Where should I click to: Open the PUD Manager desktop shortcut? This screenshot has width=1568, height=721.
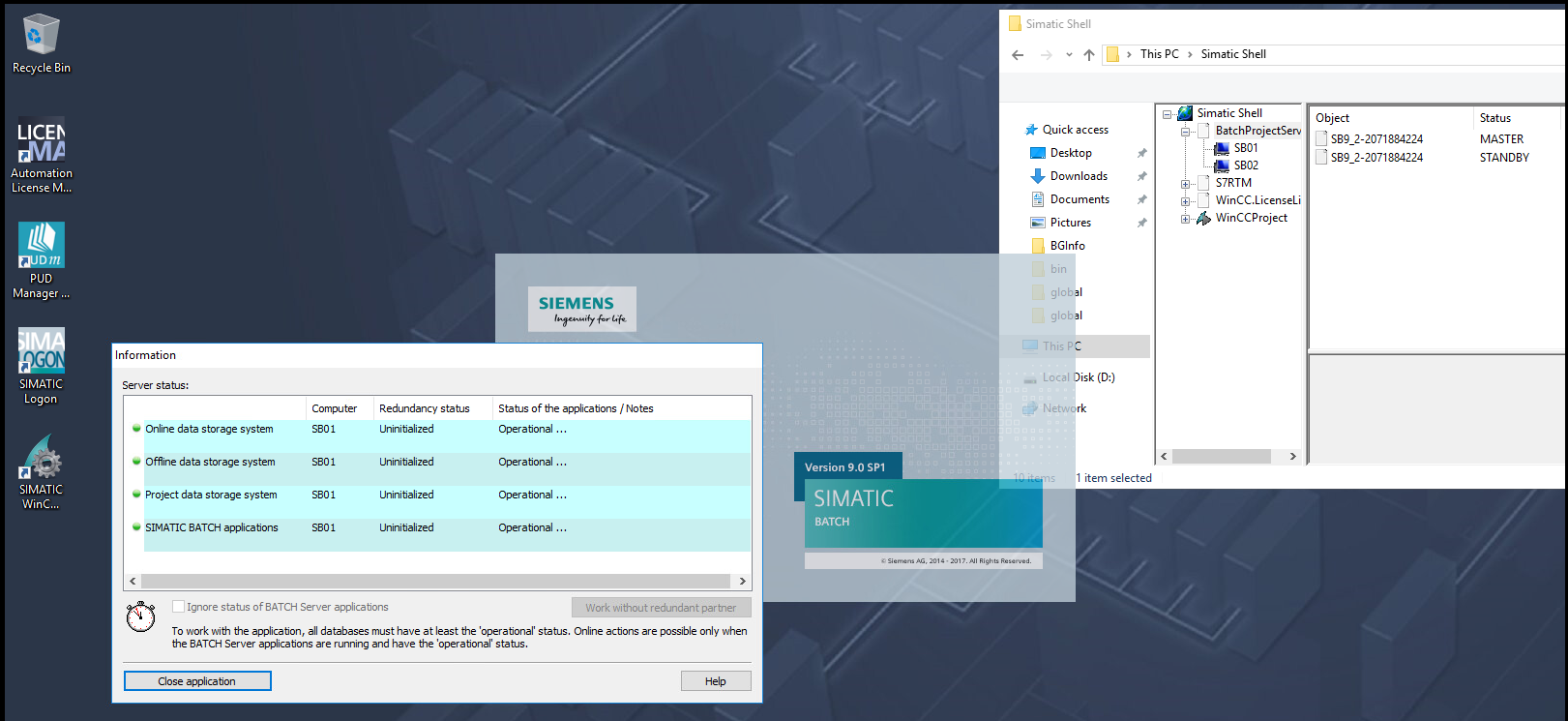pyautogui.click(x=41, y=261)
